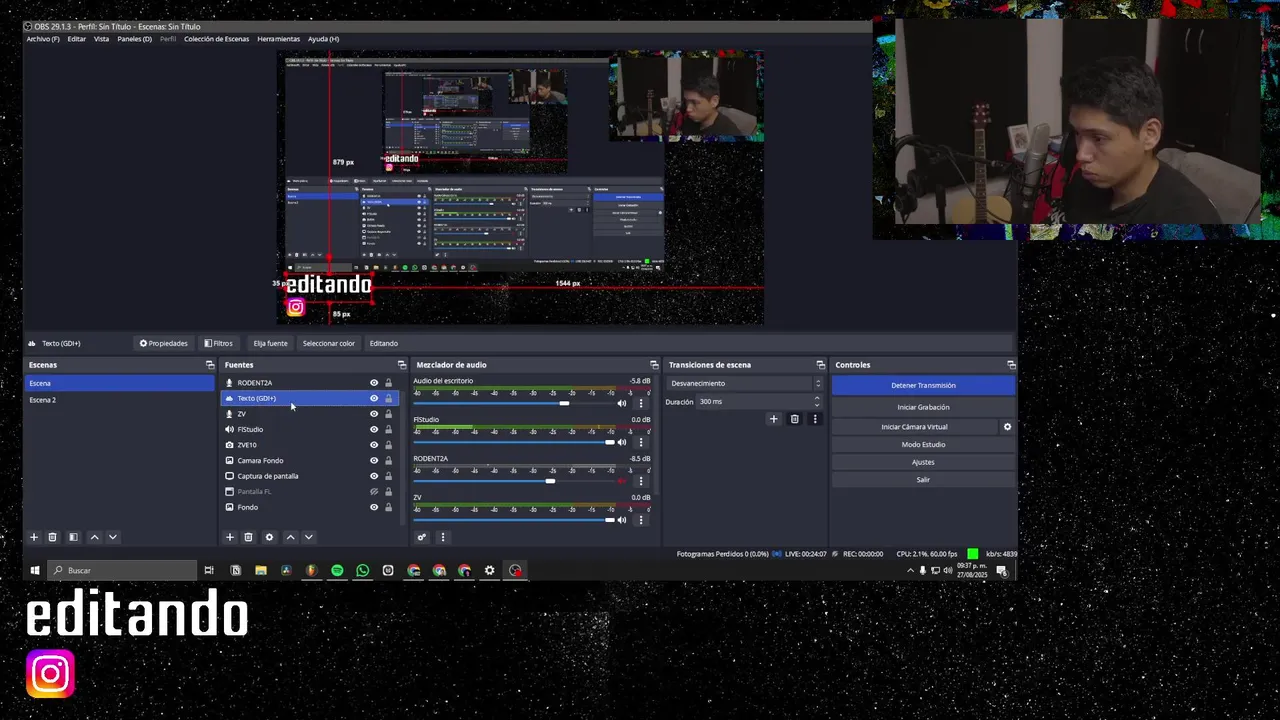Move source down in Fuentes panel
This screenshot has width=1280, height=720.
click(309, 537)
